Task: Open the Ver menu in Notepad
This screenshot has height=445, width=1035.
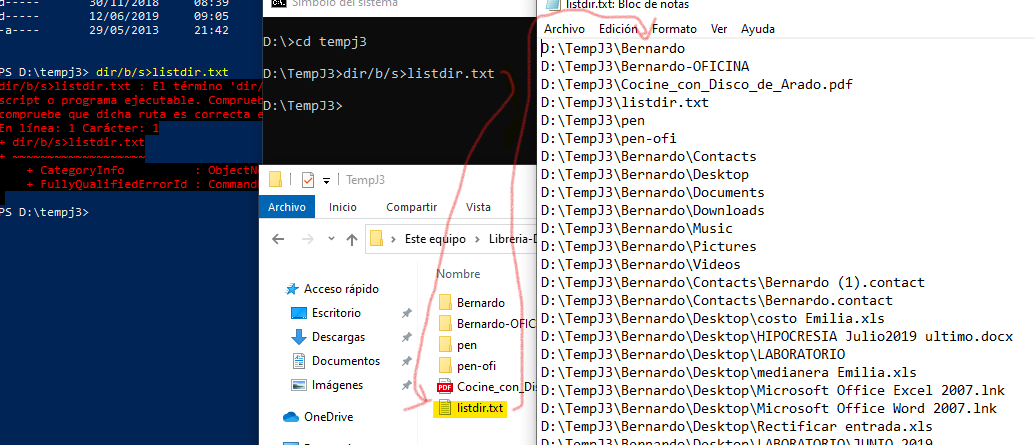Action: [719, 29]
